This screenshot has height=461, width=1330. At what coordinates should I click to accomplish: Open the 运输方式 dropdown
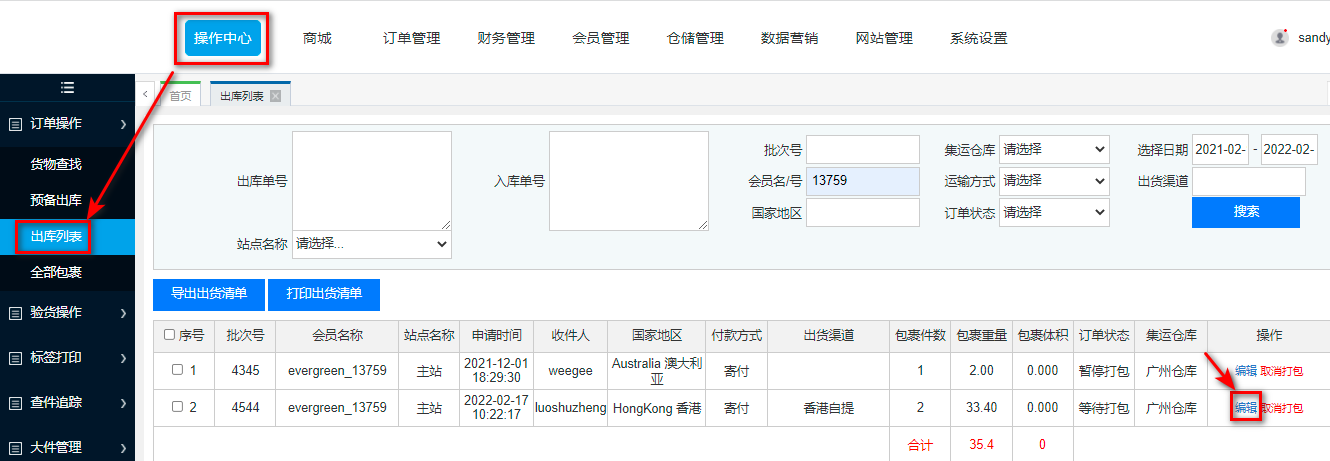1054,181
